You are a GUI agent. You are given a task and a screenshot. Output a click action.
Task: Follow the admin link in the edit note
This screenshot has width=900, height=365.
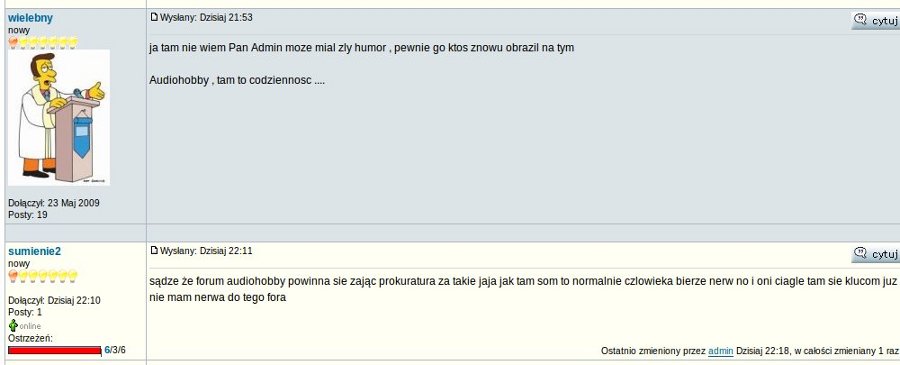pyautogui.click(x=720, y=351)
